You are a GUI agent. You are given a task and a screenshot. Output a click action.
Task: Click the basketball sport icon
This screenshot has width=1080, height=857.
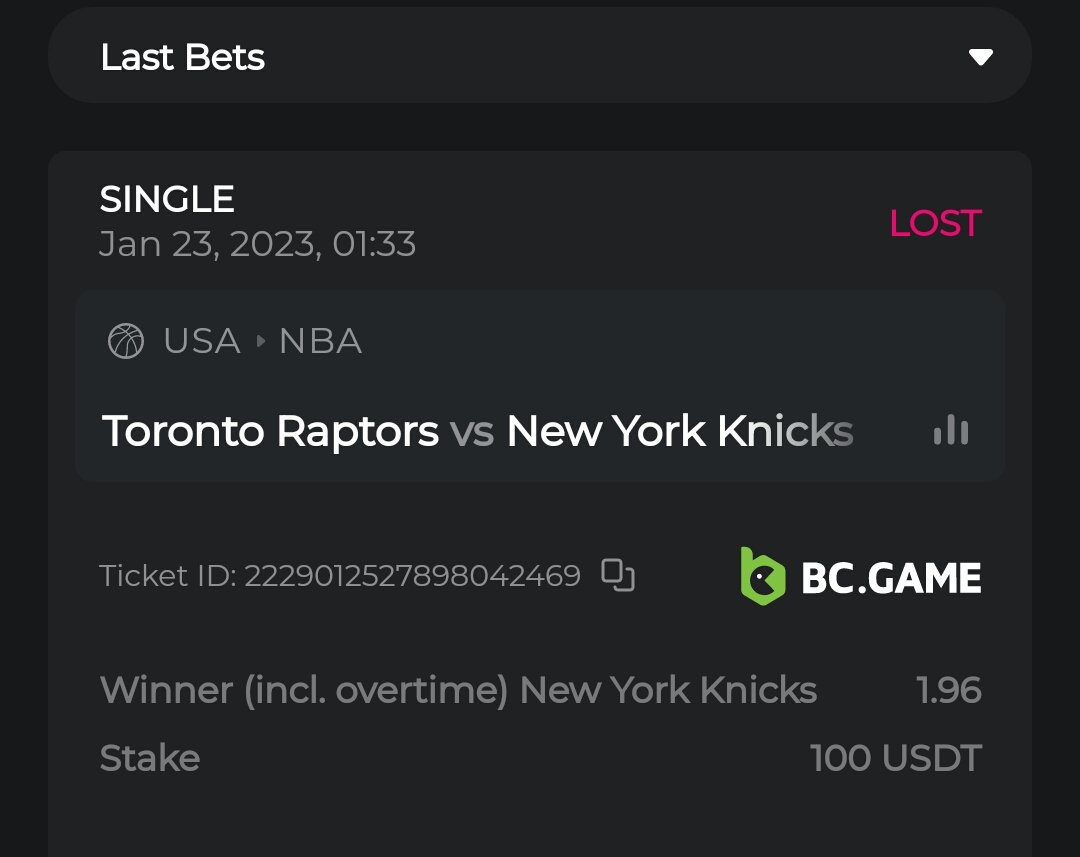(126, 342)
